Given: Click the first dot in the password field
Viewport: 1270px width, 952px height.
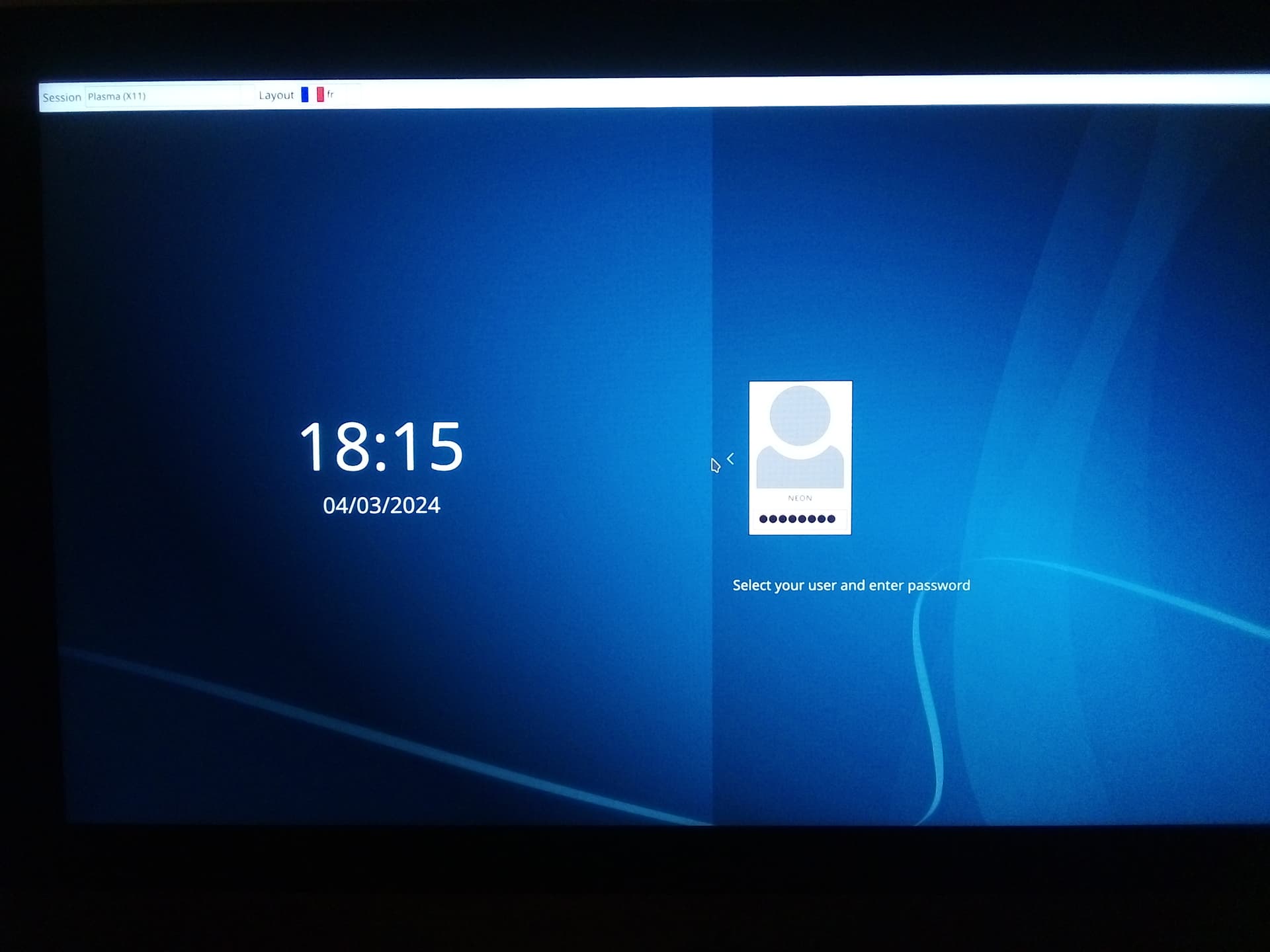Looking at the screenshot, I should point(763,519).
